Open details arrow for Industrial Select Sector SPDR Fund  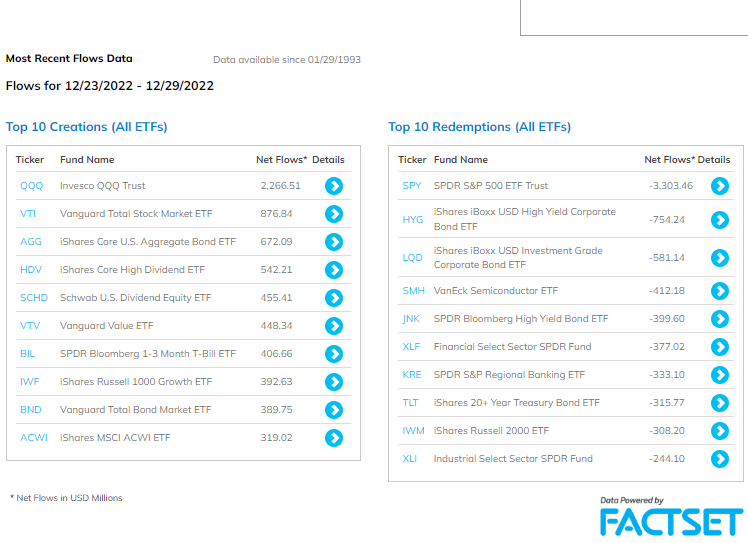click(720, 459)
